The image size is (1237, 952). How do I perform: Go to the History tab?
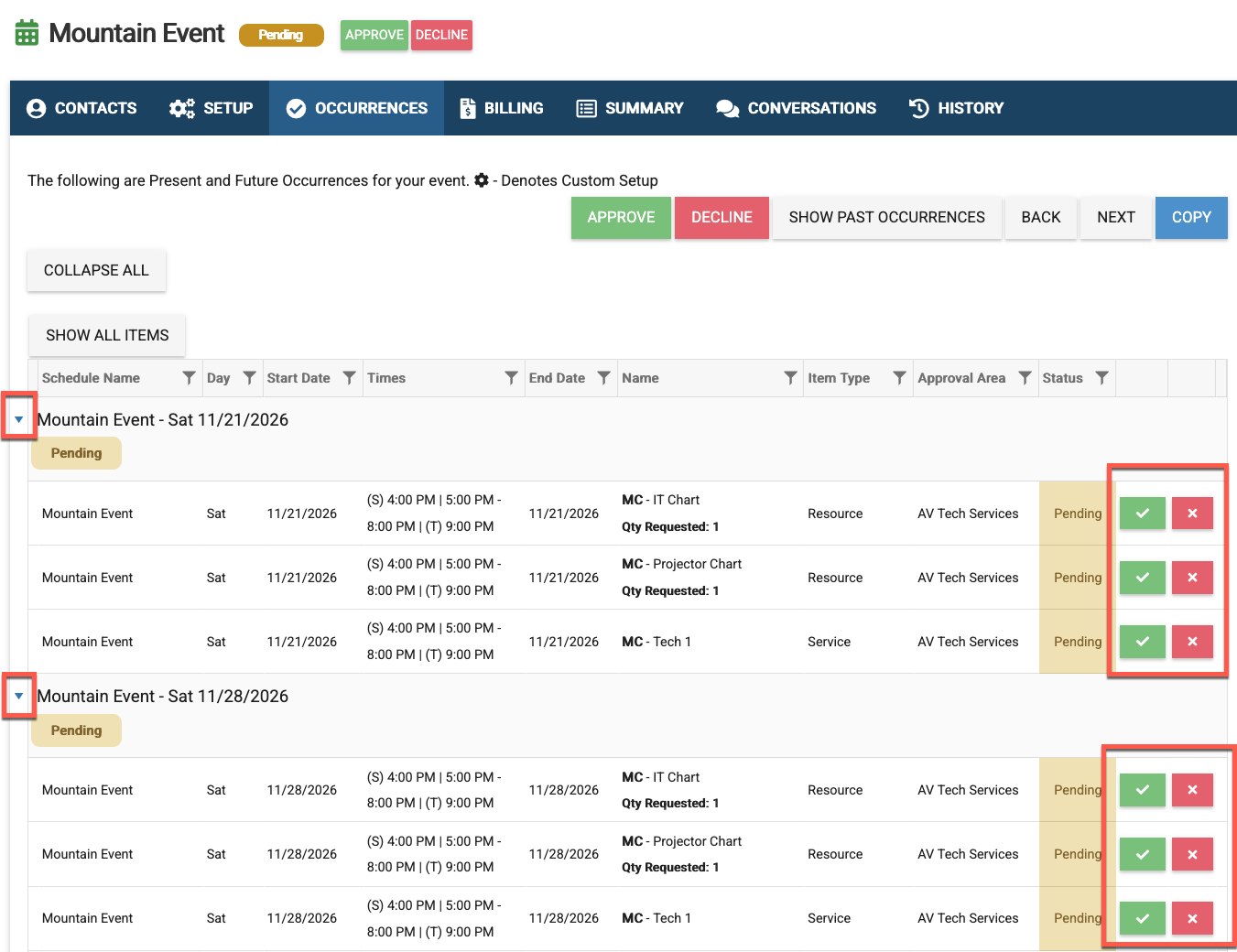(x=956, y=108)
